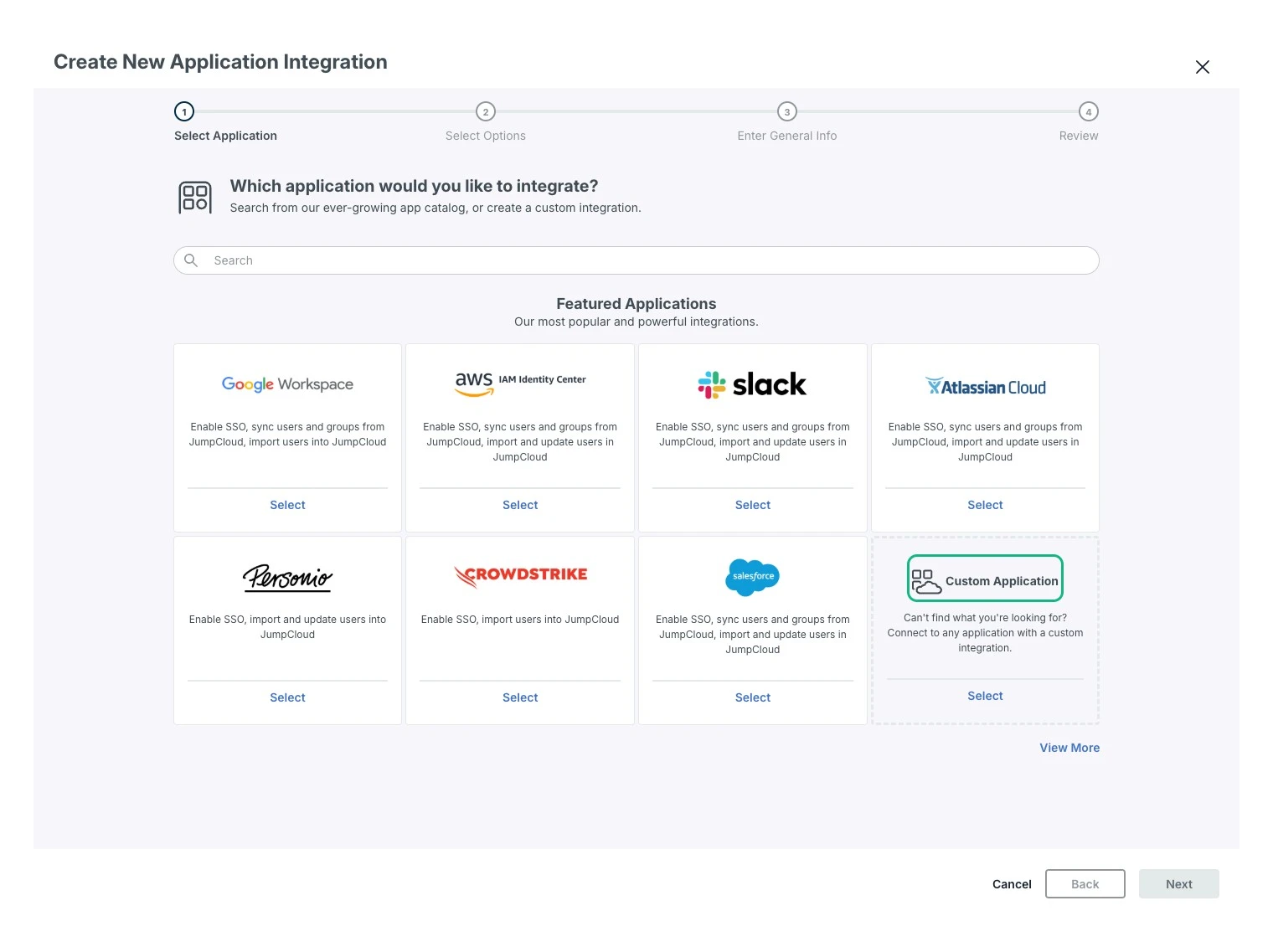Click the Back button
Viewport: 1273px width, 952px height.
click(1085, 884)
